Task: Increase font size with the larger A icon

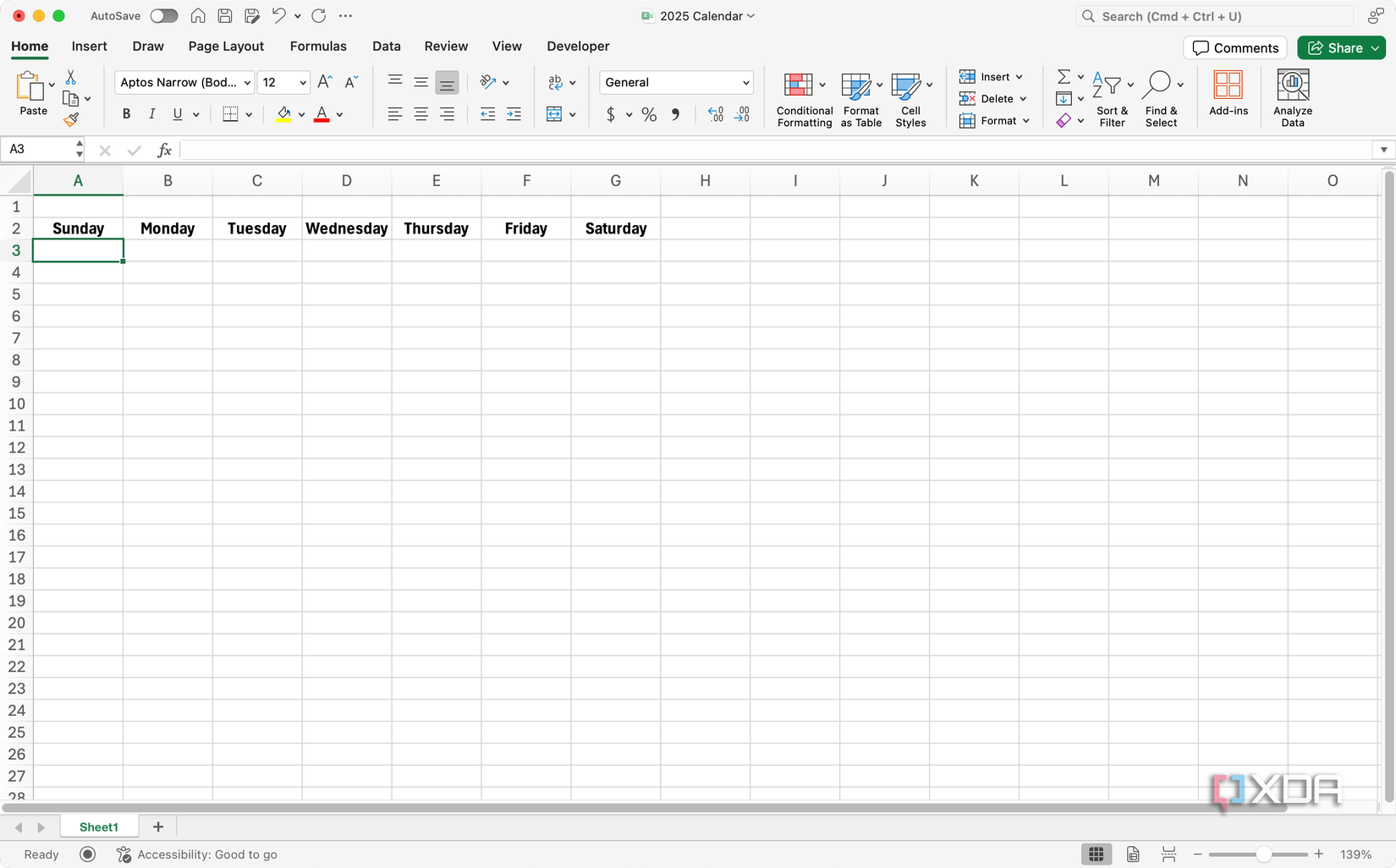Action: pos(325,82)
